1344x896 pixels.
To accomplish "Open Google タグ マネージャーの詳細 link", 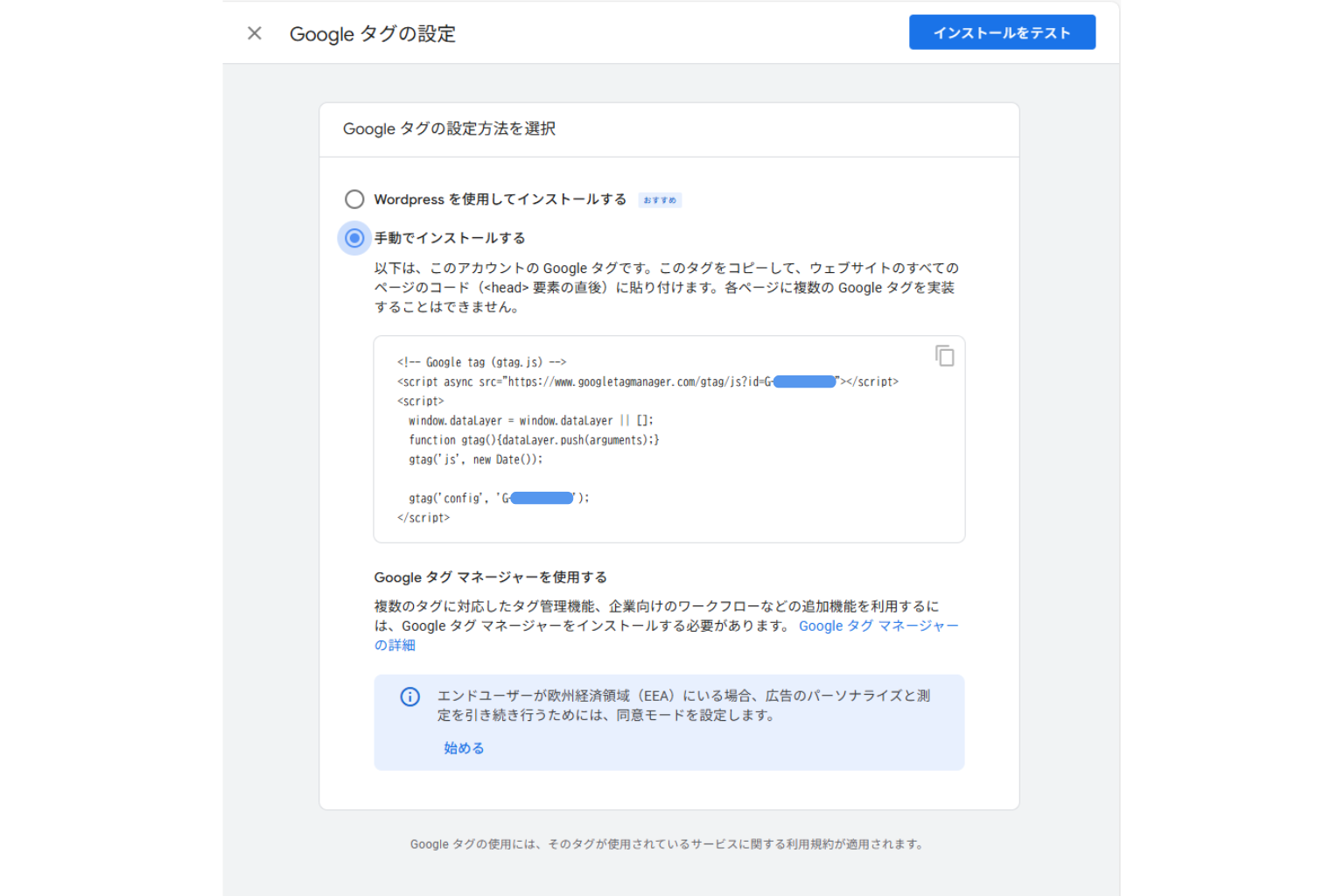I will click(x=878, y=626).
